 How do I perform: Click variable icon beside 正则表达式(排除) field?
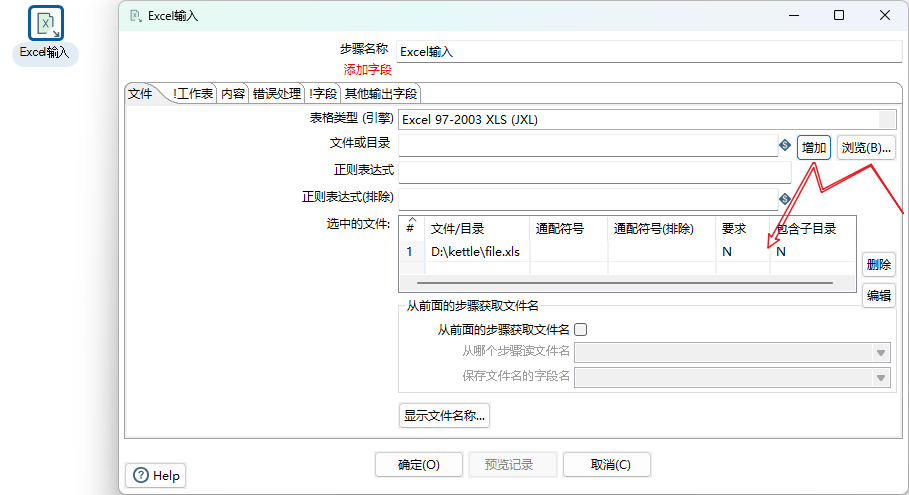tap(785, 198)
